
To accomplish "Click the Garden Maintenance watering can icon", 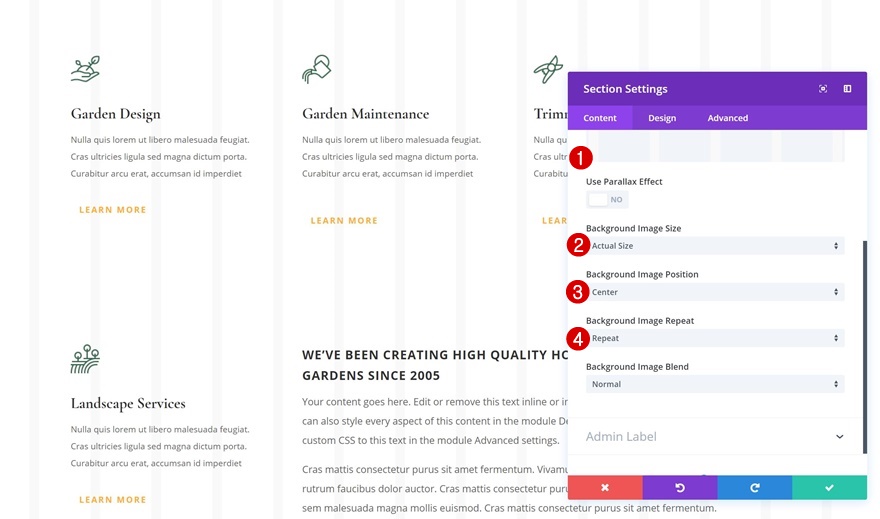I will (x=316, y=69).
